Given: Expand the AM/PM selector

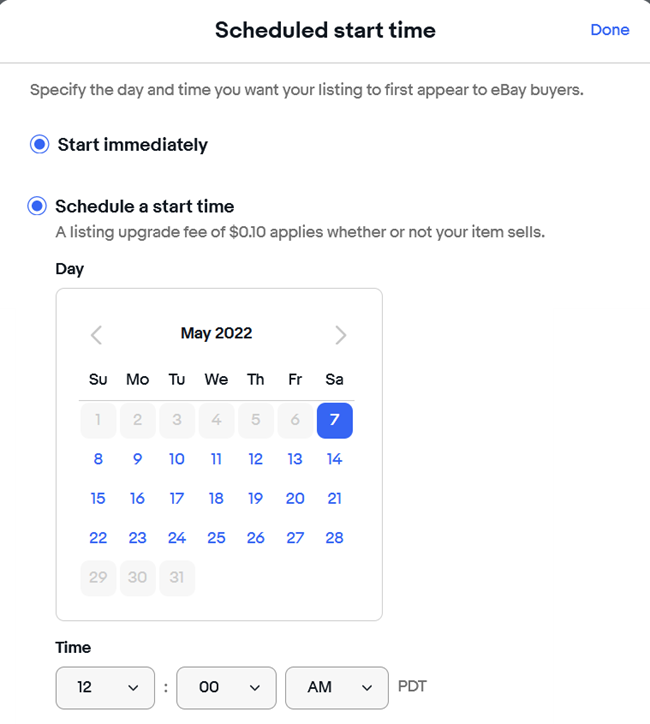Looking at the screenshot, I should pyautogui.click(x=337, y=688).
